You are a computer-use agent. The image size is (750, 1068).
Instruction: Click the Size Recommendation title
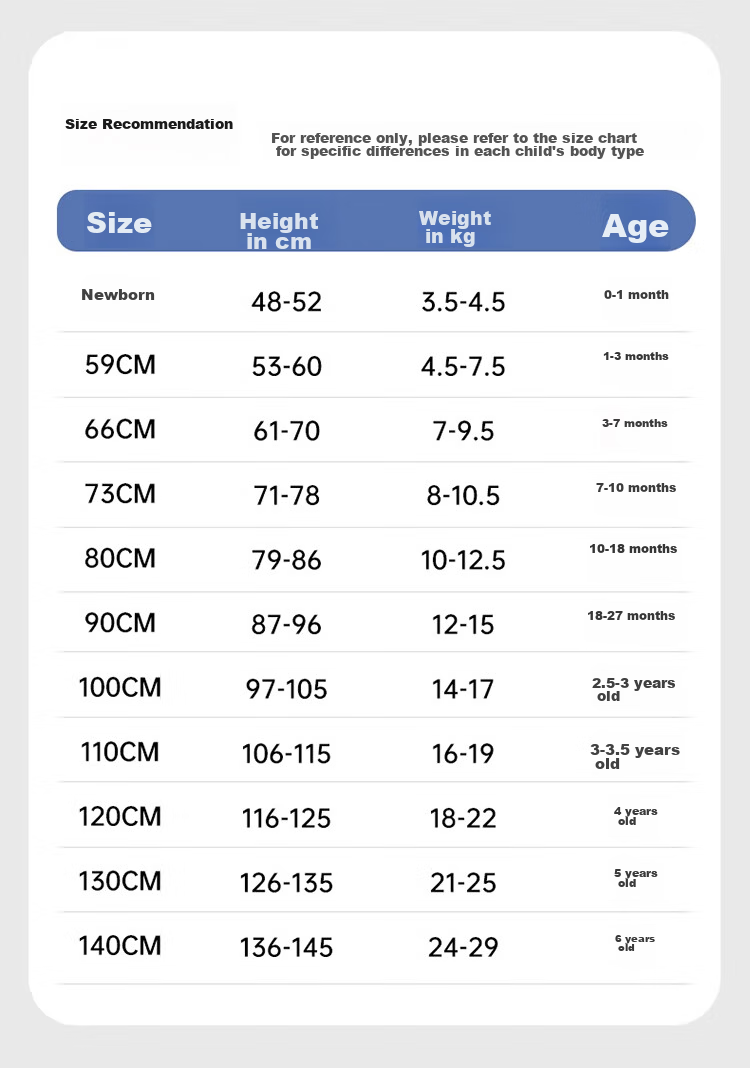coord(149,124)
